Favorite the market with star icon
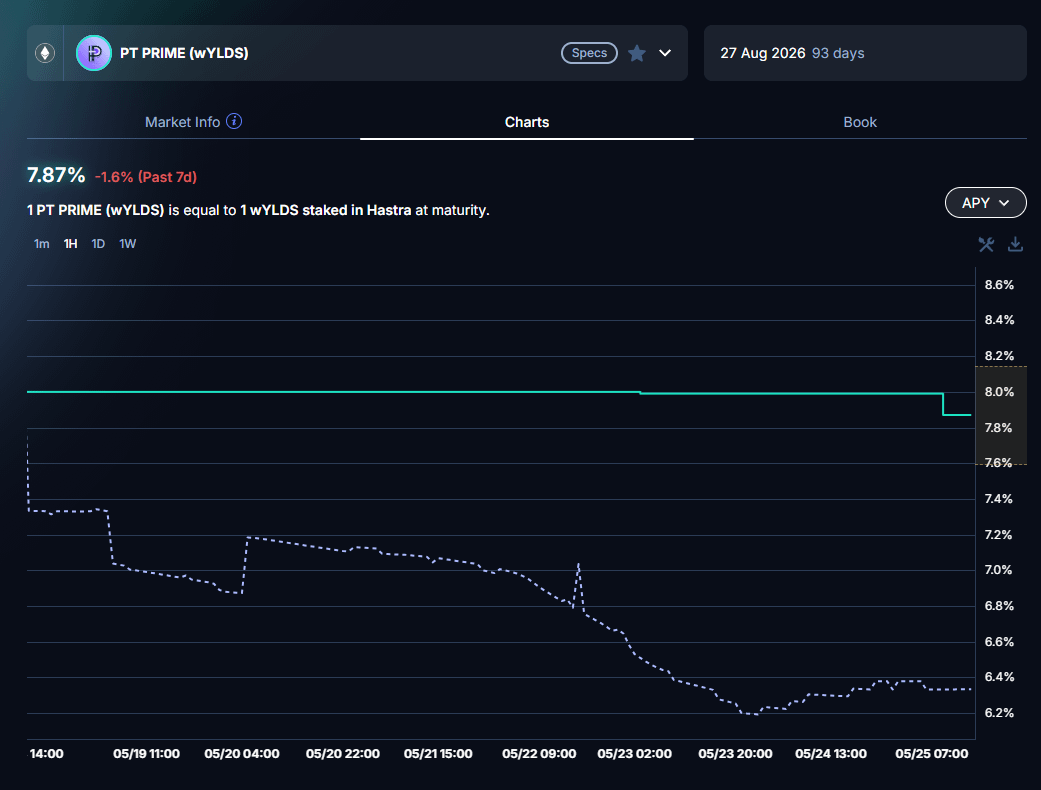1041x790 pixels. coord(637,53)
